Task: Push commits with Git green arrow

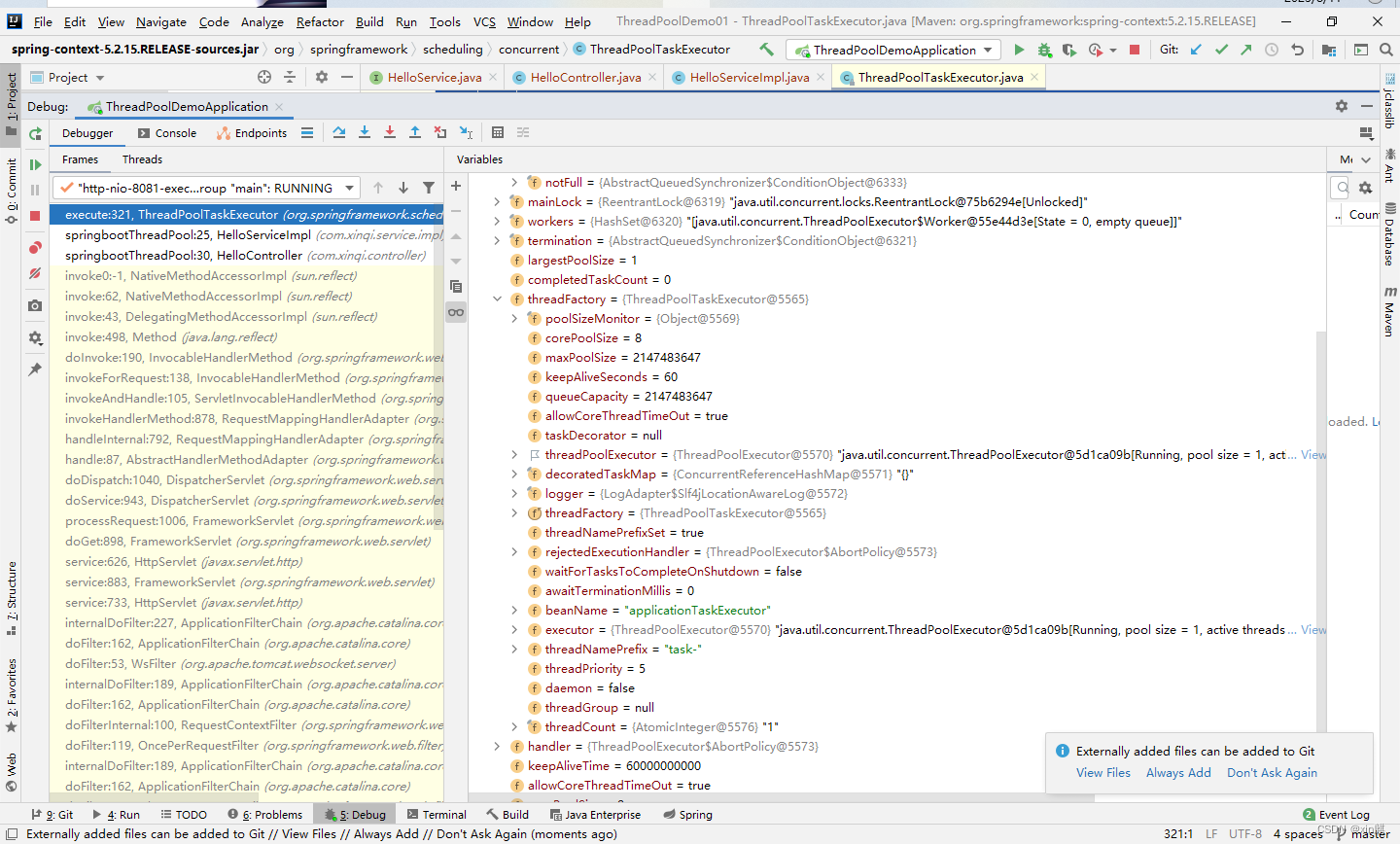Action: tap(1246, 50)
